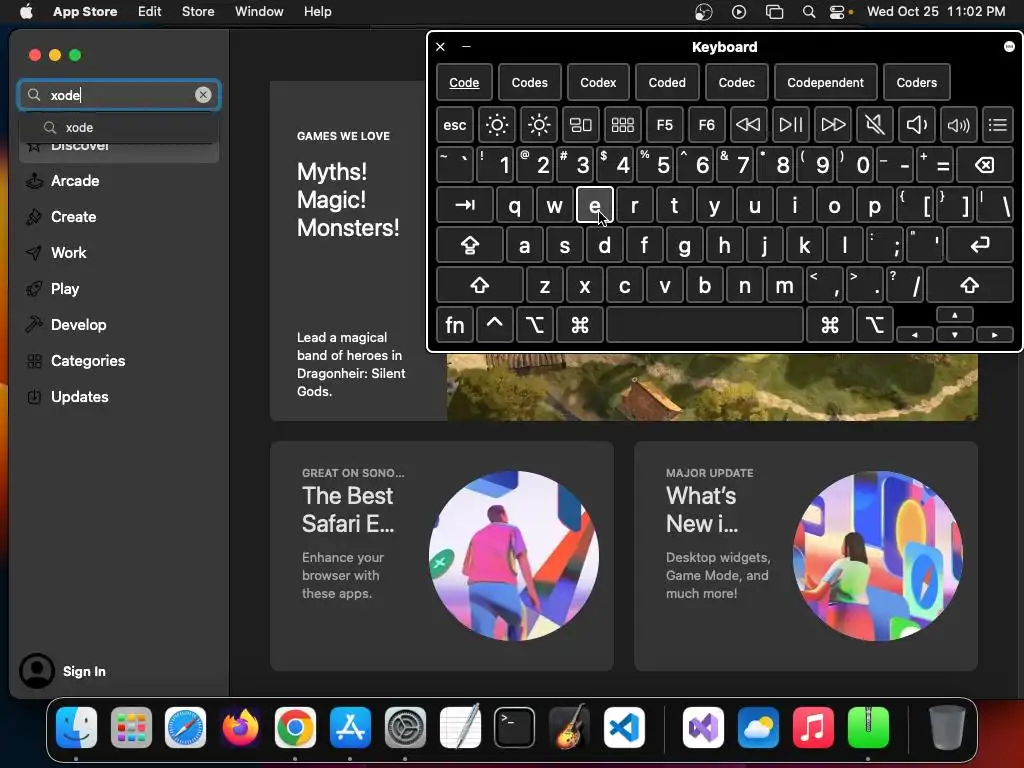Toggle the right option key

pyautogui.click(x=874, y=325)
